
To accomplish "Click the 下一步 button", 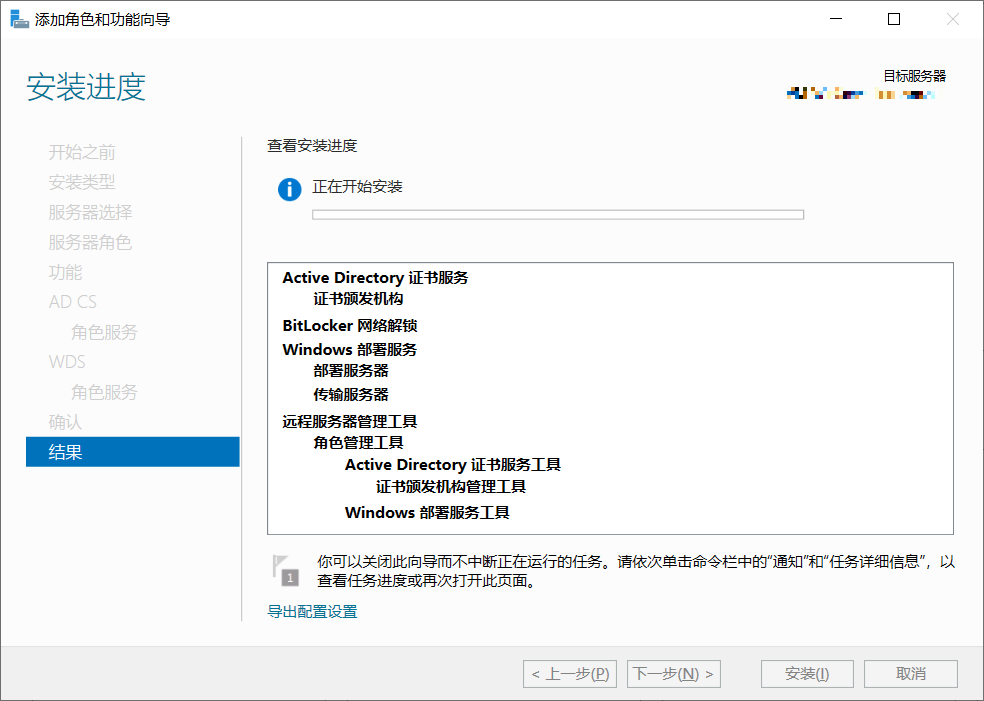I will click(x=673, y=673).
